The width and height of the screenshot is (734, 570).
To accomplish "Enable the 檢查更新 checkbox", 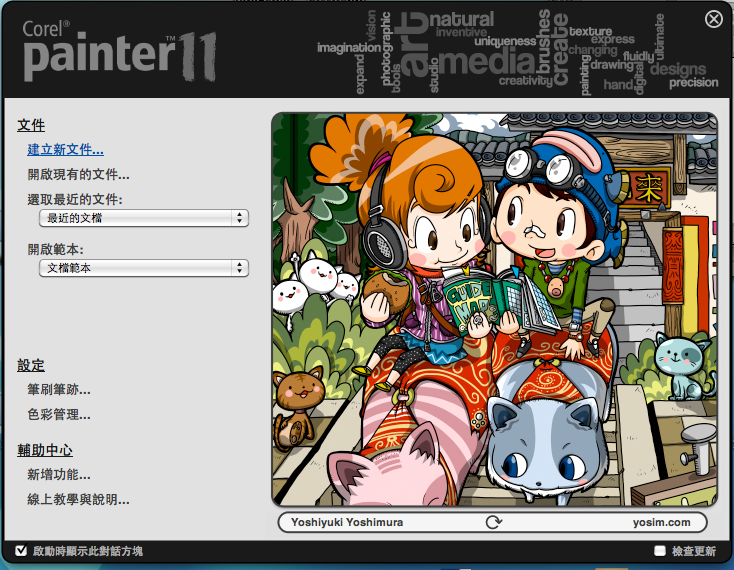I will point(660,551).
